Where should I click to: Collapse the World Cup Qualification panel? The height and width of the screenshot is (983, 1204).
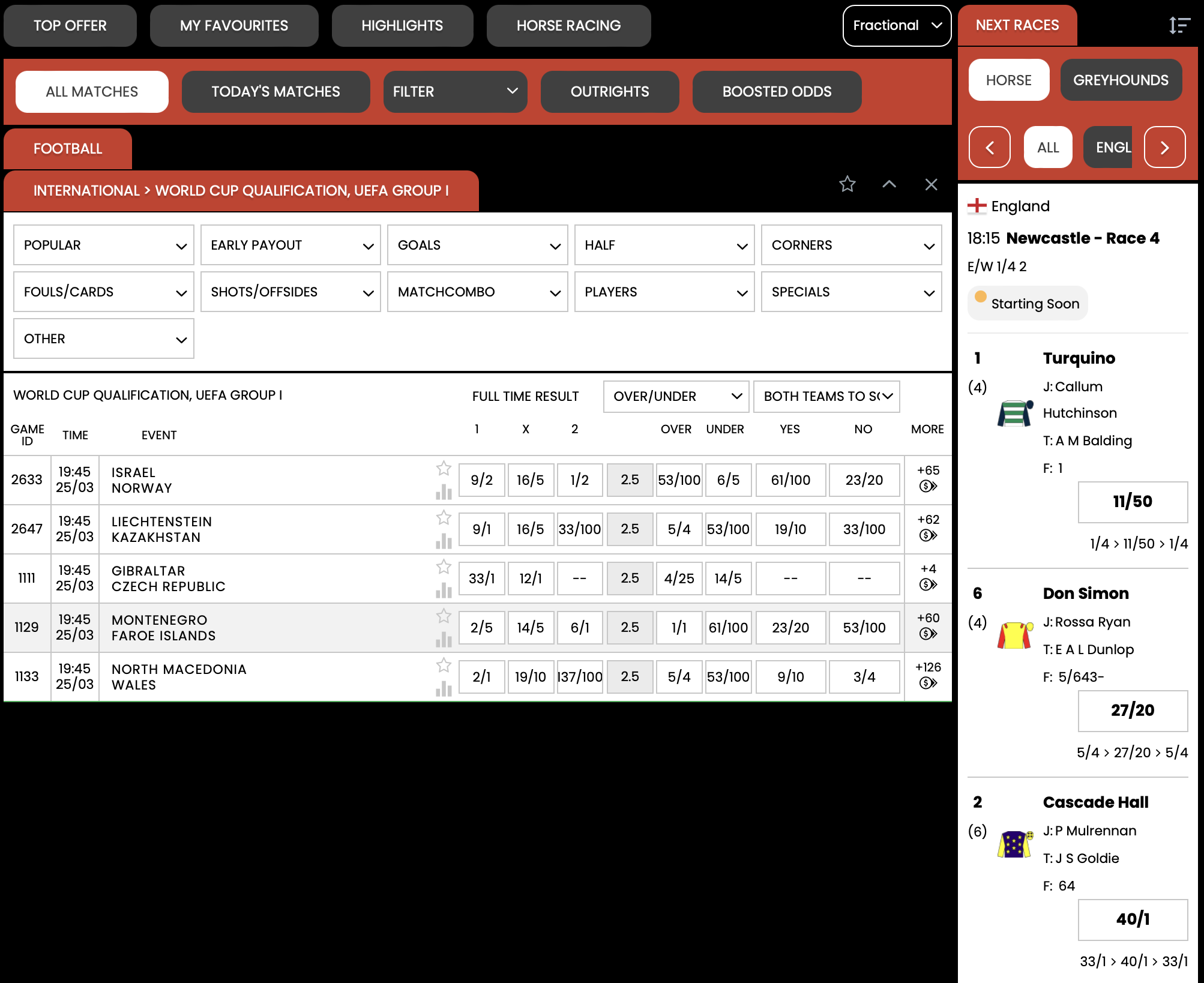(x=889, y=185)
